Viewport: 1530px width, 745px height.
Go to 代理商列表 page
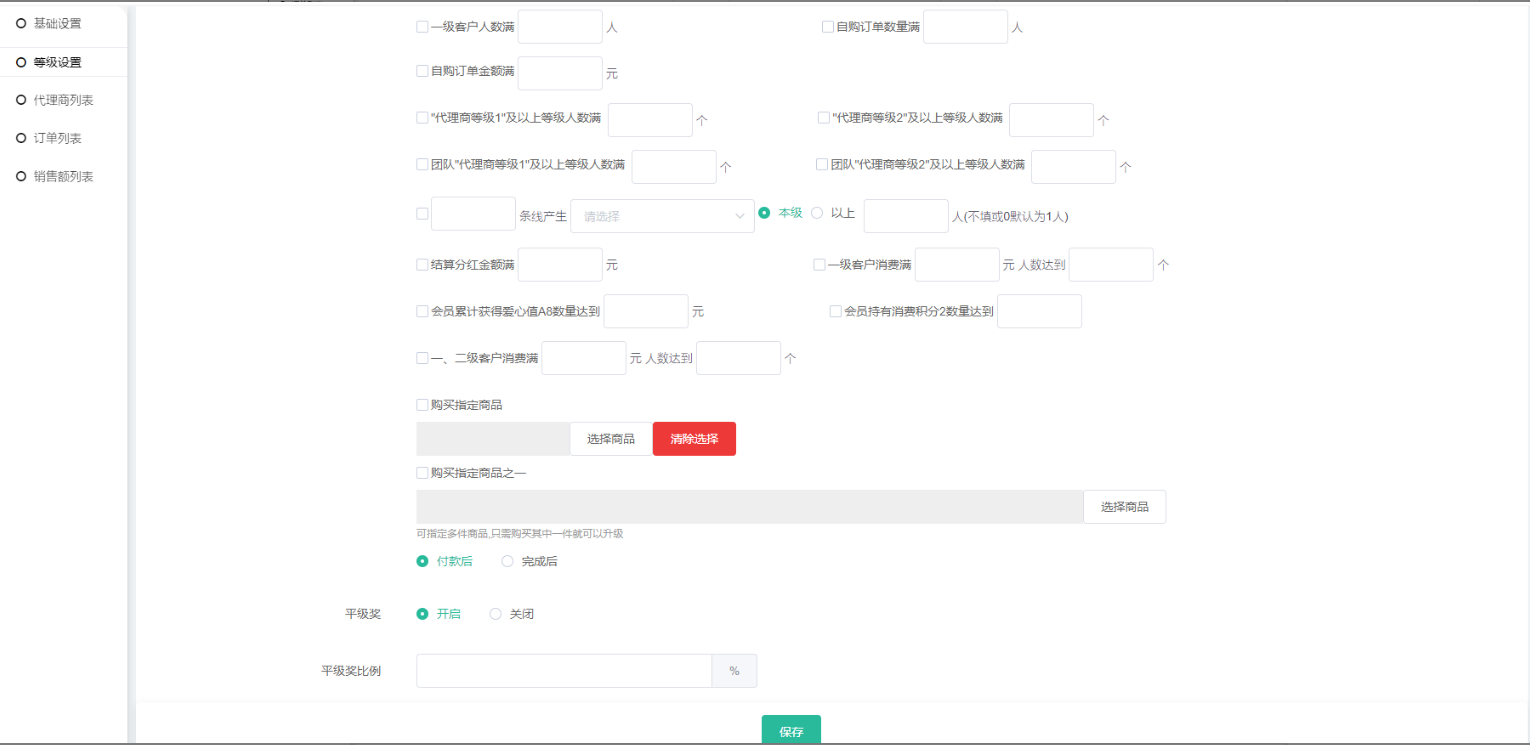63,100
